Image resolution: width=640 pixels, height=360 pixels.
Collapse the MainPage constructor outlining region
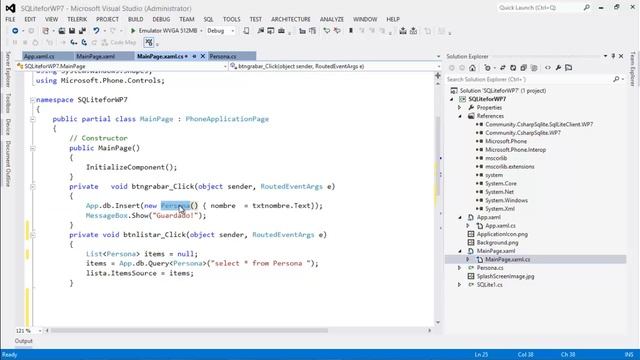point(33,148)
